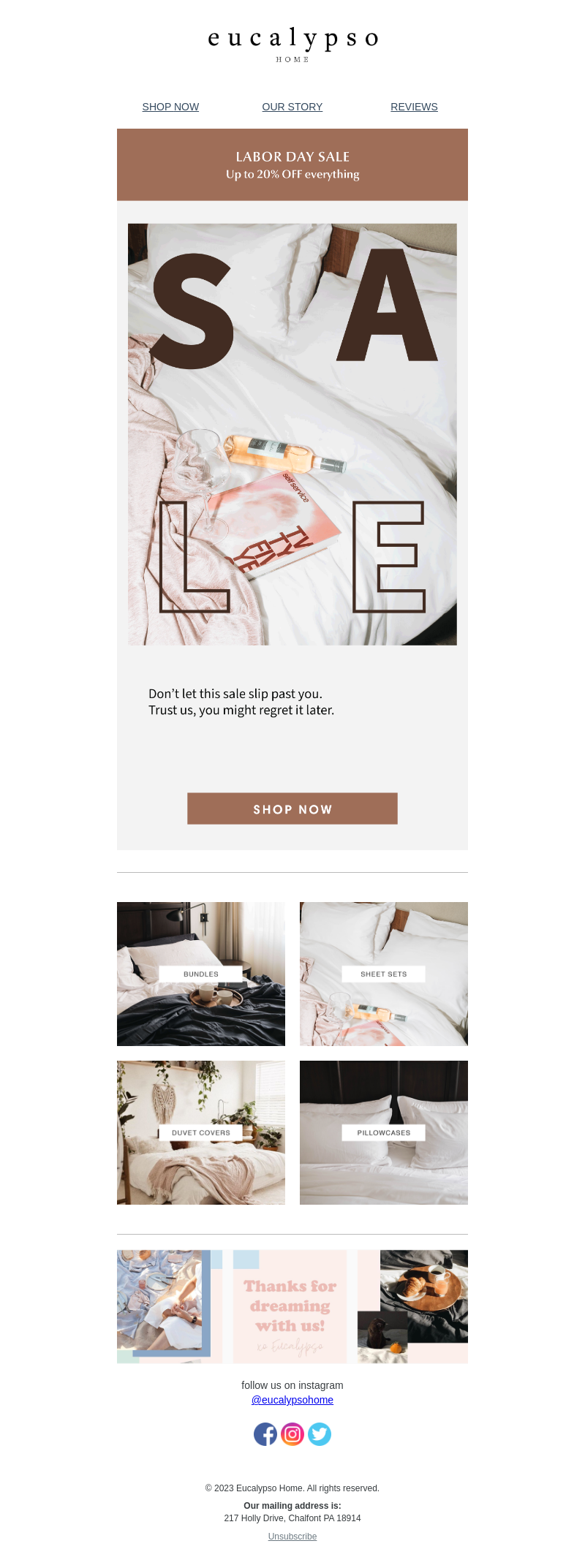Screen dimensions: 585x1568
Task: Open the Instagram social icon
Action: click(x=292, y=1433)
